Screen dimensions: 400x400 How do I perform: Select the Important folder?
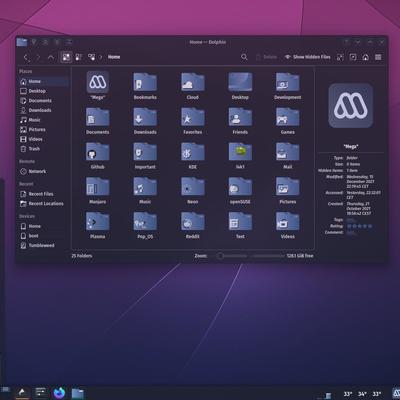pos(145,155)
